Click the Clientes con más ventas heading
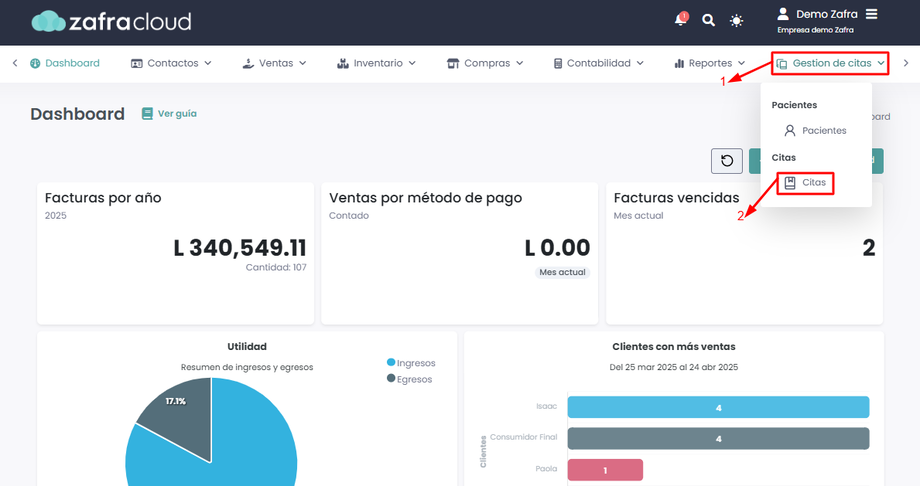920x486 pixels. point(674,347)
